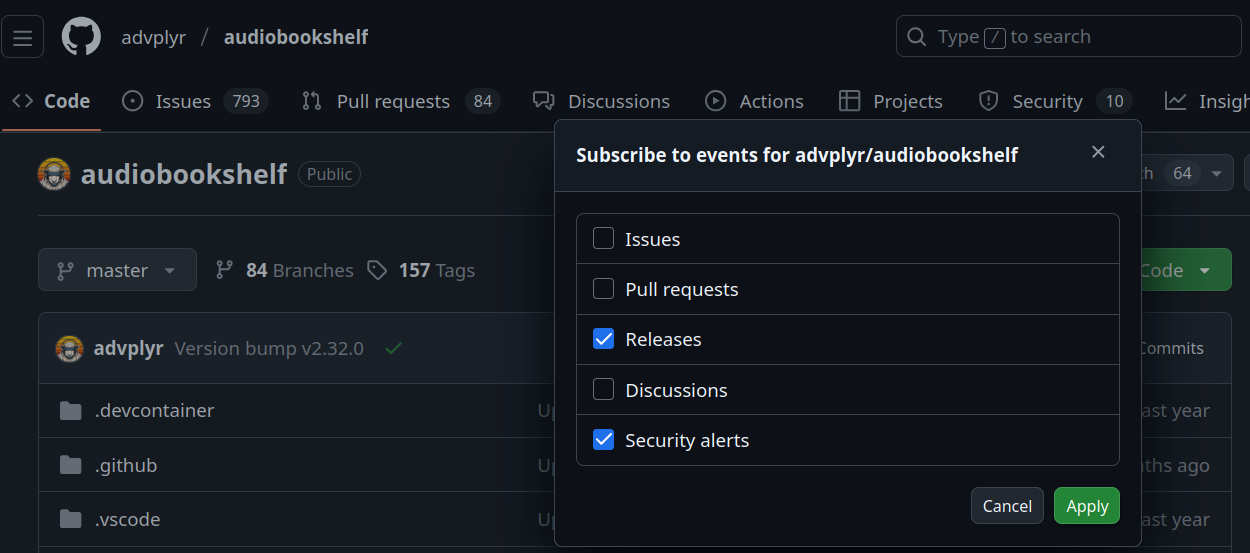
Task: Click the advplyr commit author avatar
Action: tap(69, 348)
